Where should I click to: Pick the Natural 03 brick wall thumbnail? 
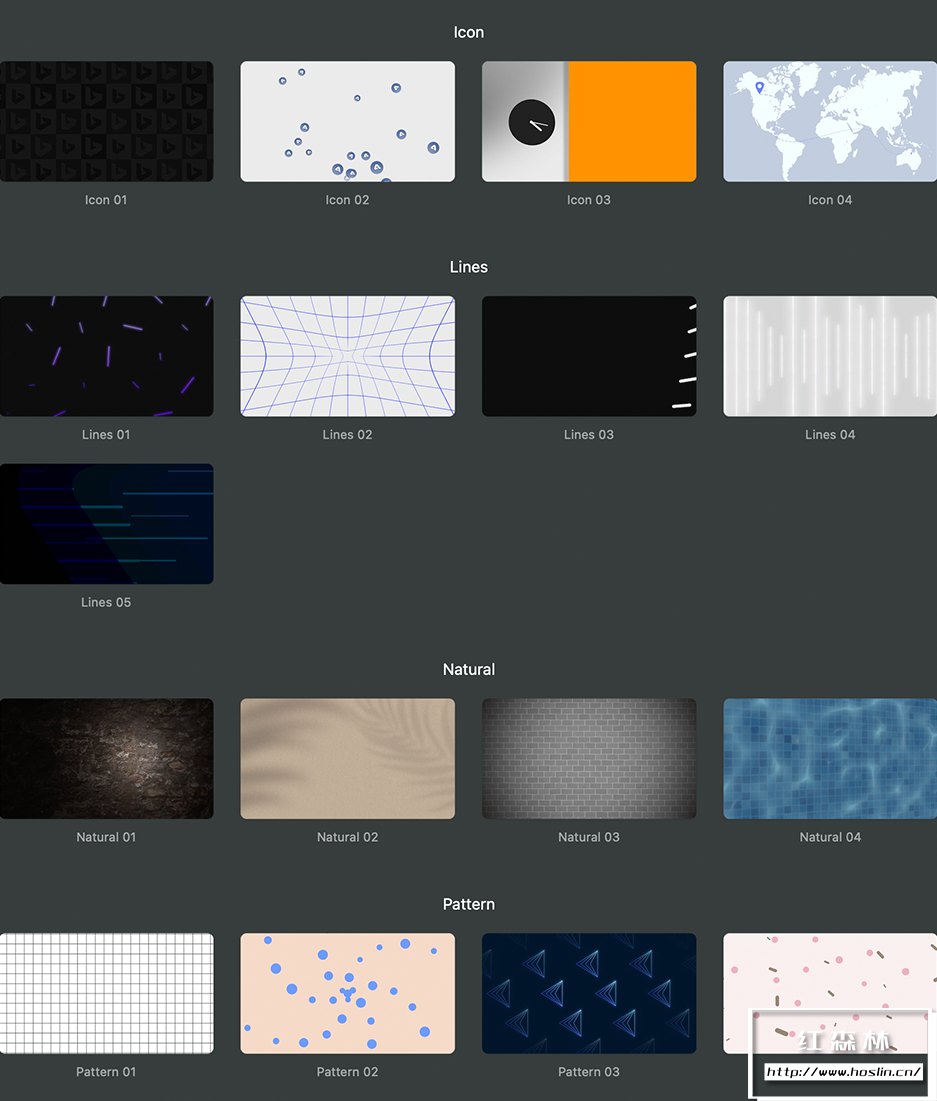(x=589, y=758)
